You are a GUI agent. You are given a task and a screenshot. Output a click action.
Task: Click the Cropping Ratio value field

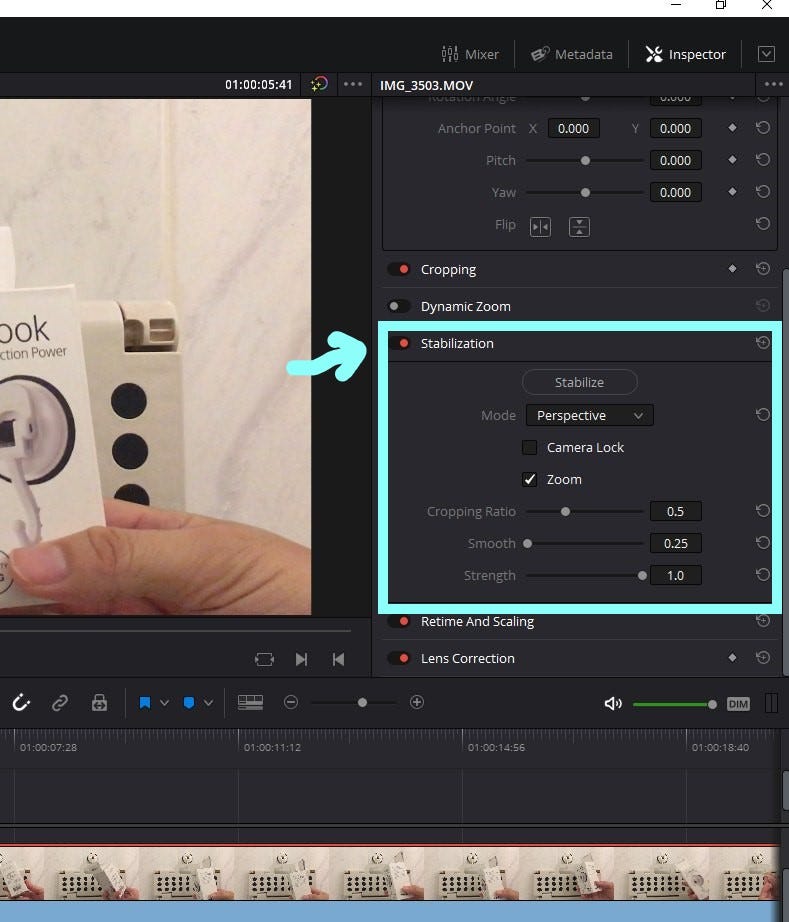(x=676, y=511)
